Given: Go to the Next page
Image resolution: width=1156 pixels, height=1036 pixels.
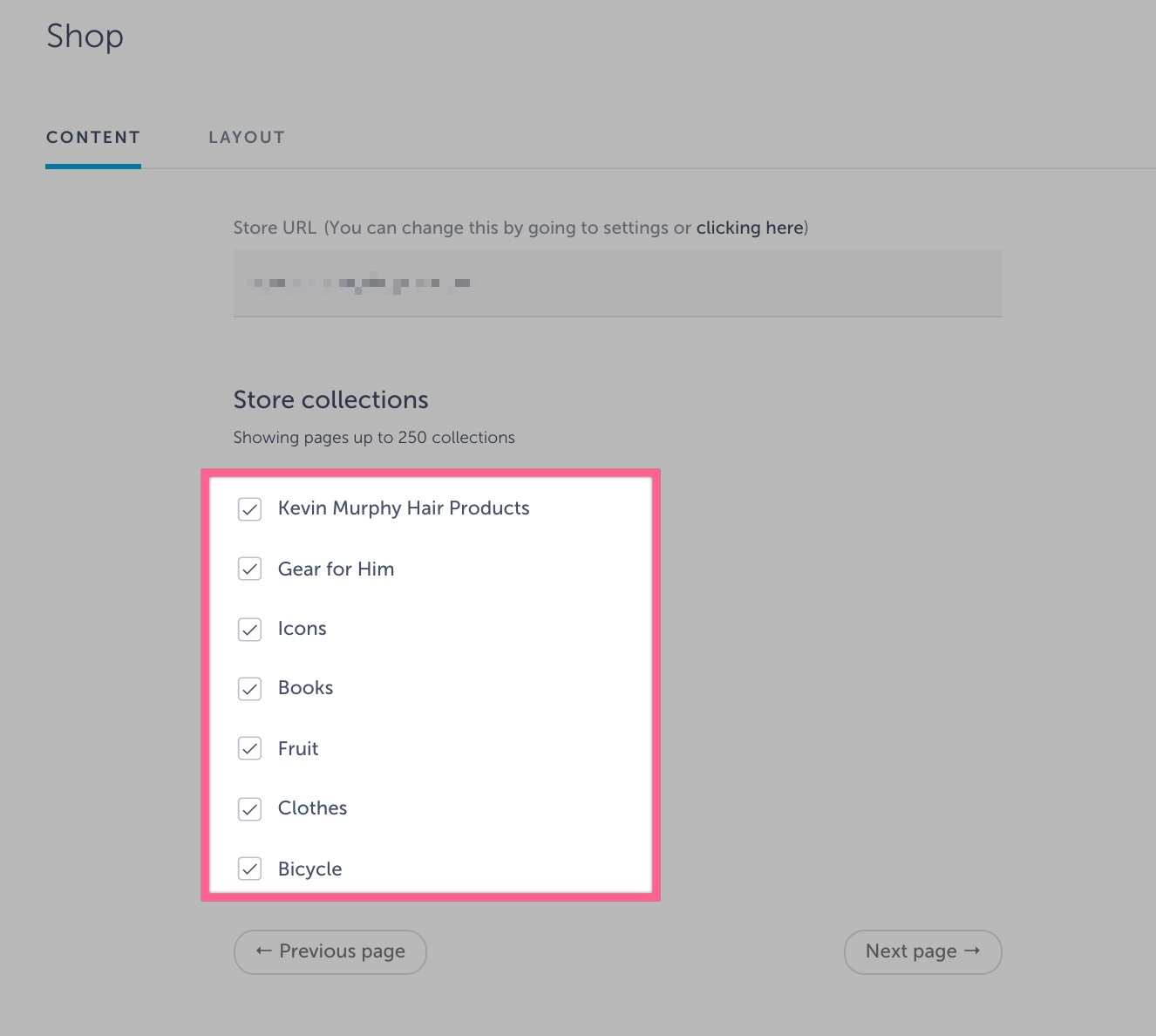Looking at the screenshot, I should tap(922, 951).
